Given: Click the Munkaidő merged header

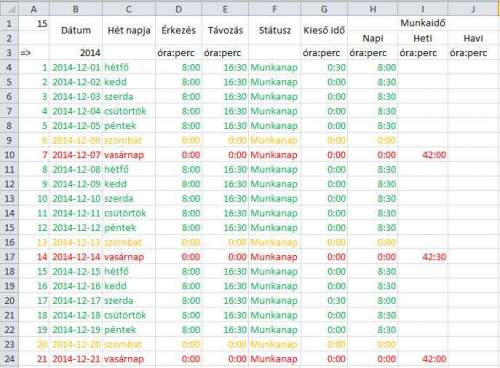Looking at the screenshot, I should 423,23.
